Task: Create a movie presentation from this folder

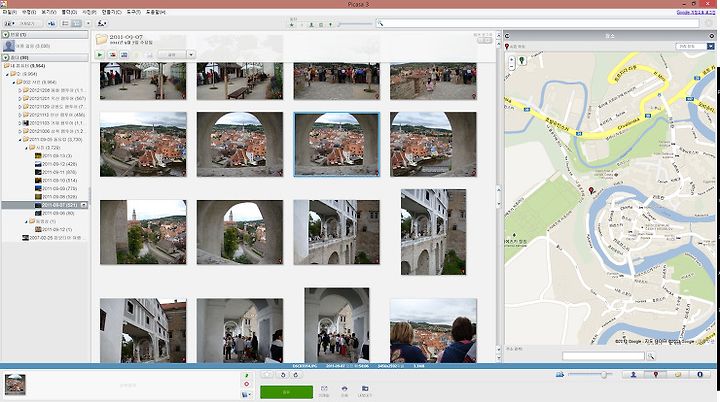Action: [124, 55]
